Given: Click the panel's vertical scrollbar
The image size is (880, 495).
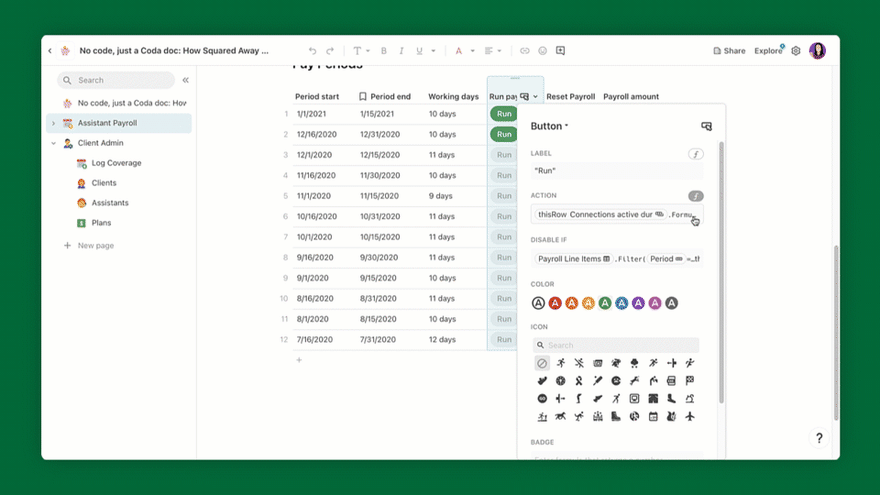Looking at the screenshot, I should click(x=721, y=272).
